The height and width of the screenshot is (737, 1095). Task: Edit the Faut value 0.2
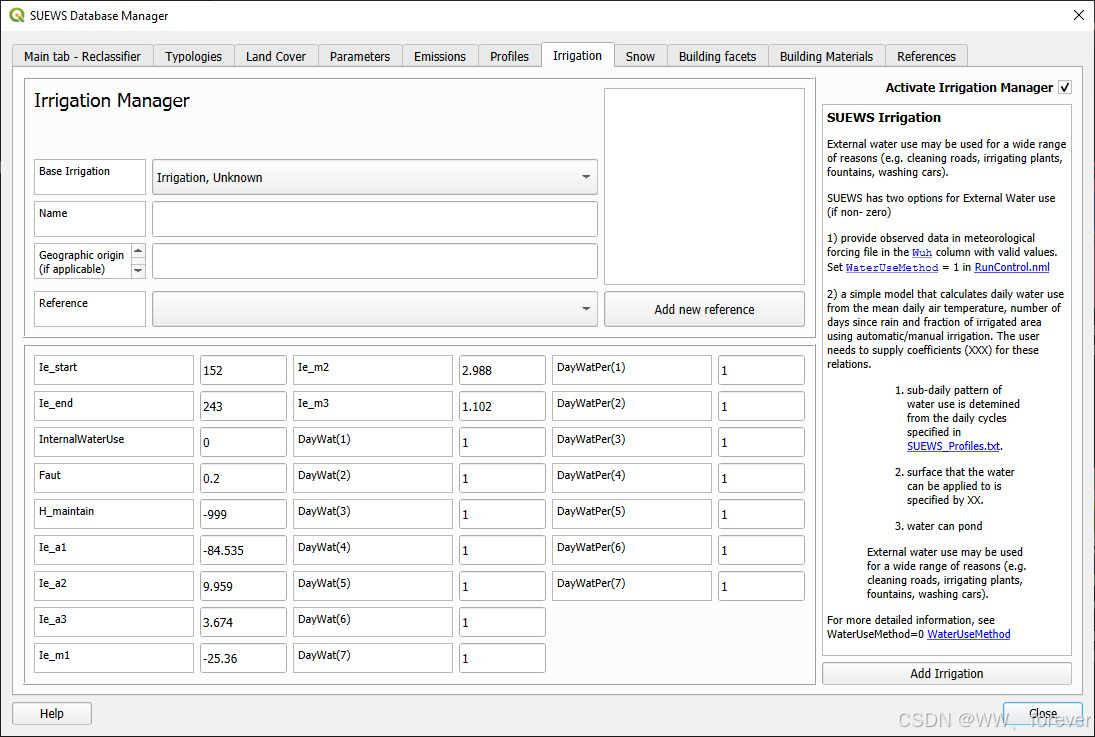point(243,479)
